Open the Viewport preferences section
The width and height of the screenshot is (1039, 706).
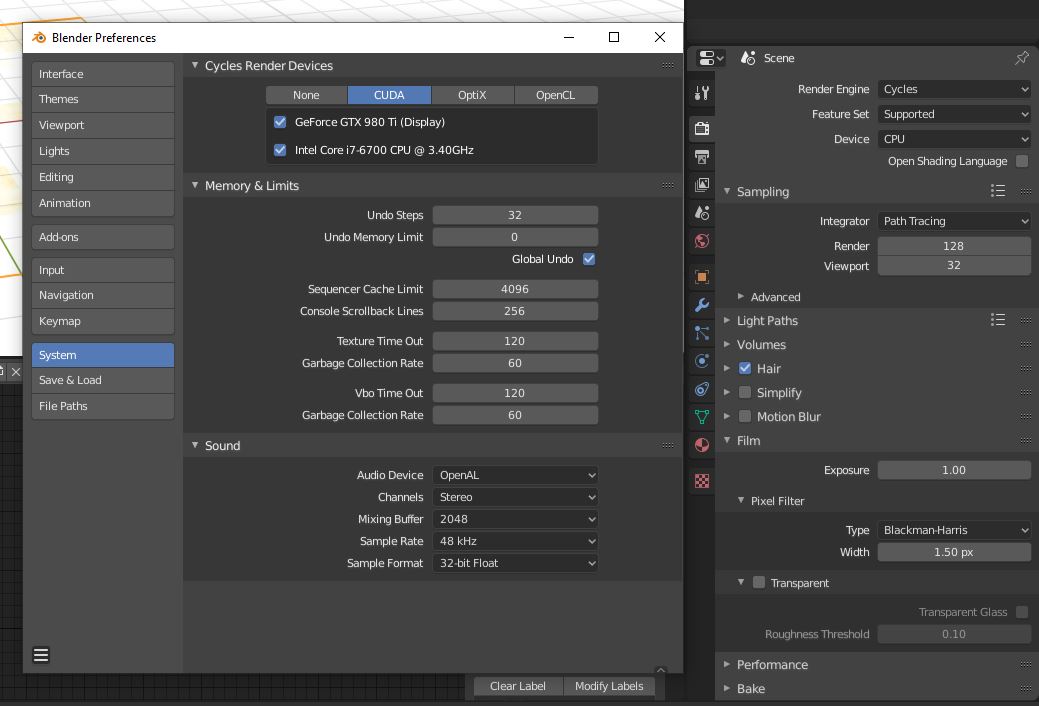pyautogui.click(x=103, y=125)
